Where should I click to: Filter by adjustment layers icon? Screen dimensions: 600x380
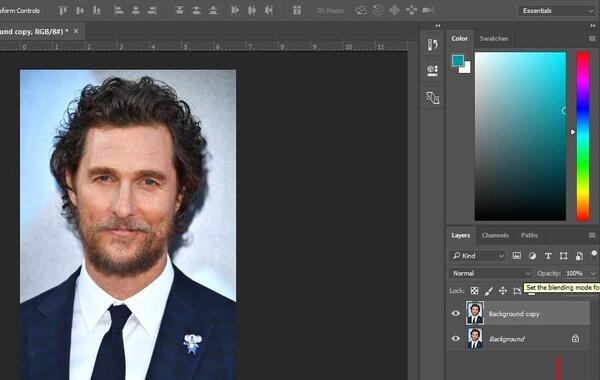(532, 256)
